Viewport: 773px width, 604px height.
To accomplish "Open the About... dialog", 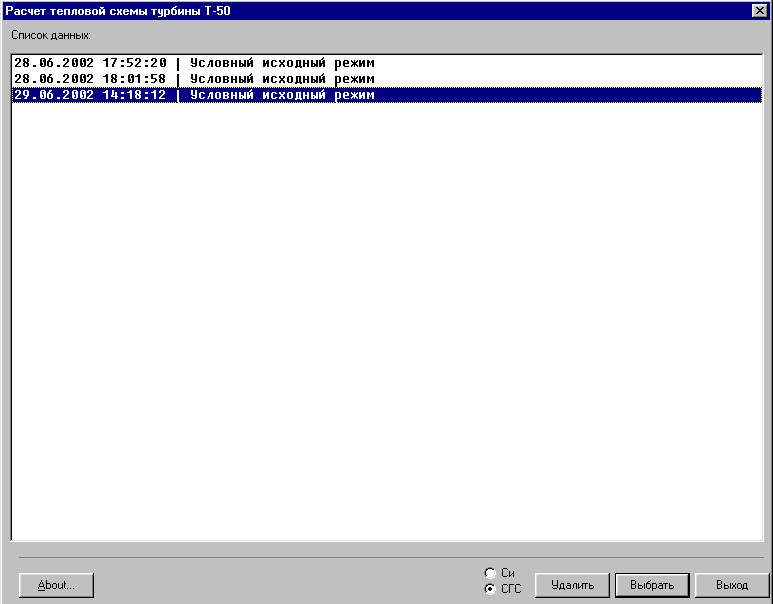I will click(56, 585).
